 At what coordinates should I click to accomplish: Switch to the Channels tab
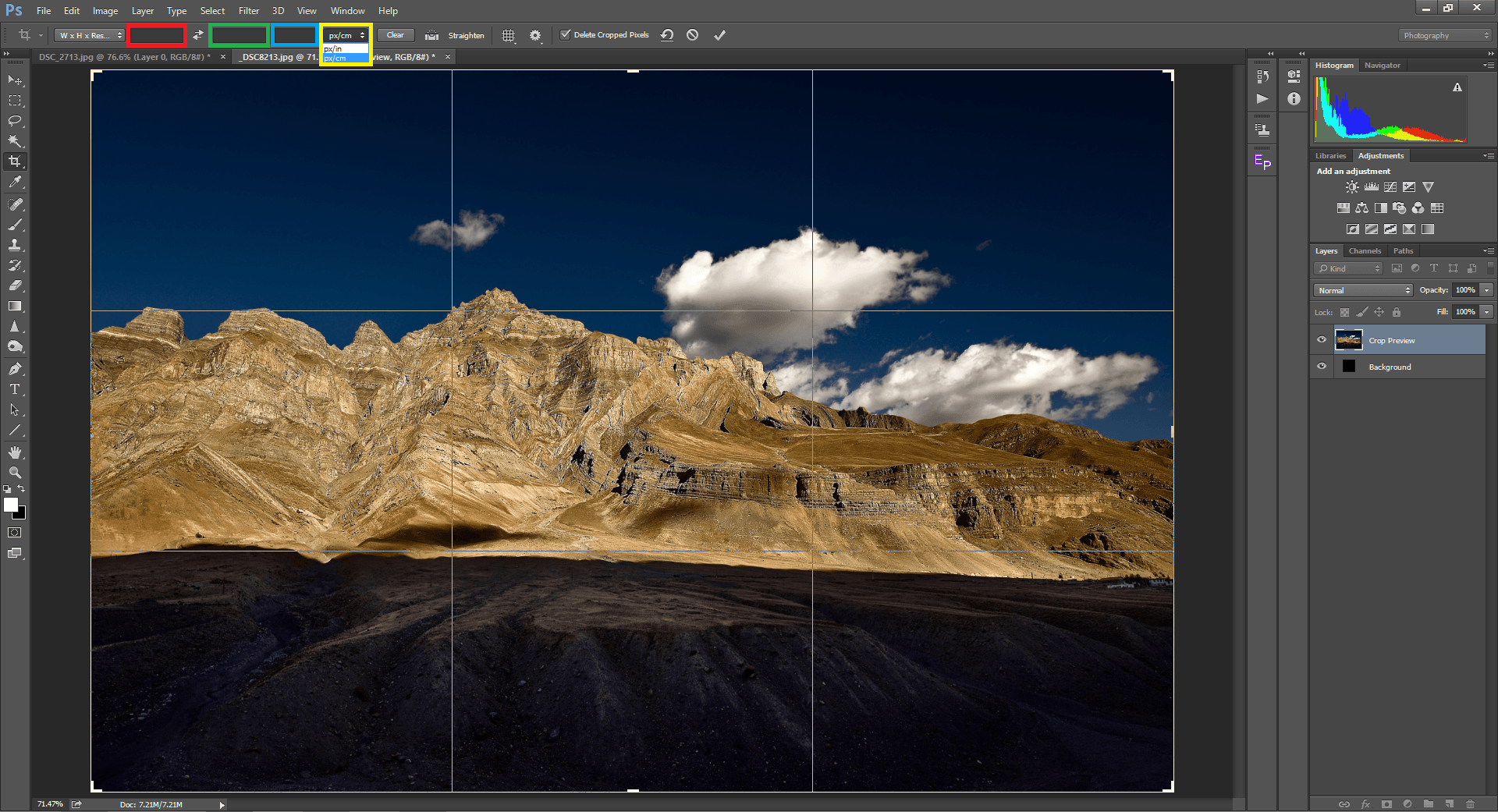point(1365,251)
